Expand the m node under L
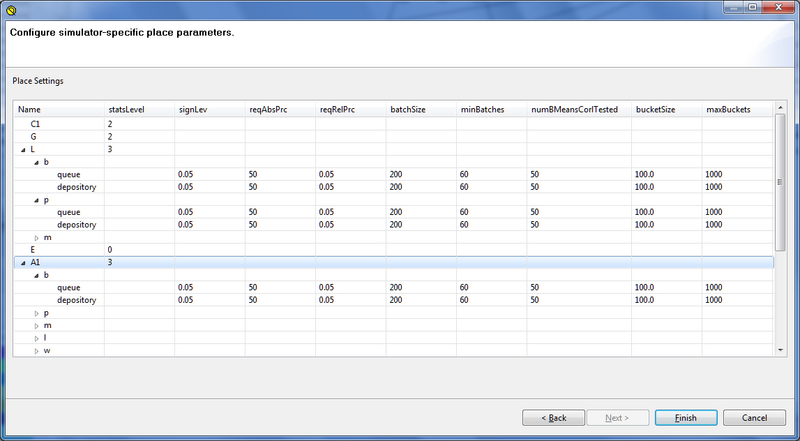Image resolution: width=800 pixels, height=441 pixels. point(35,237)
